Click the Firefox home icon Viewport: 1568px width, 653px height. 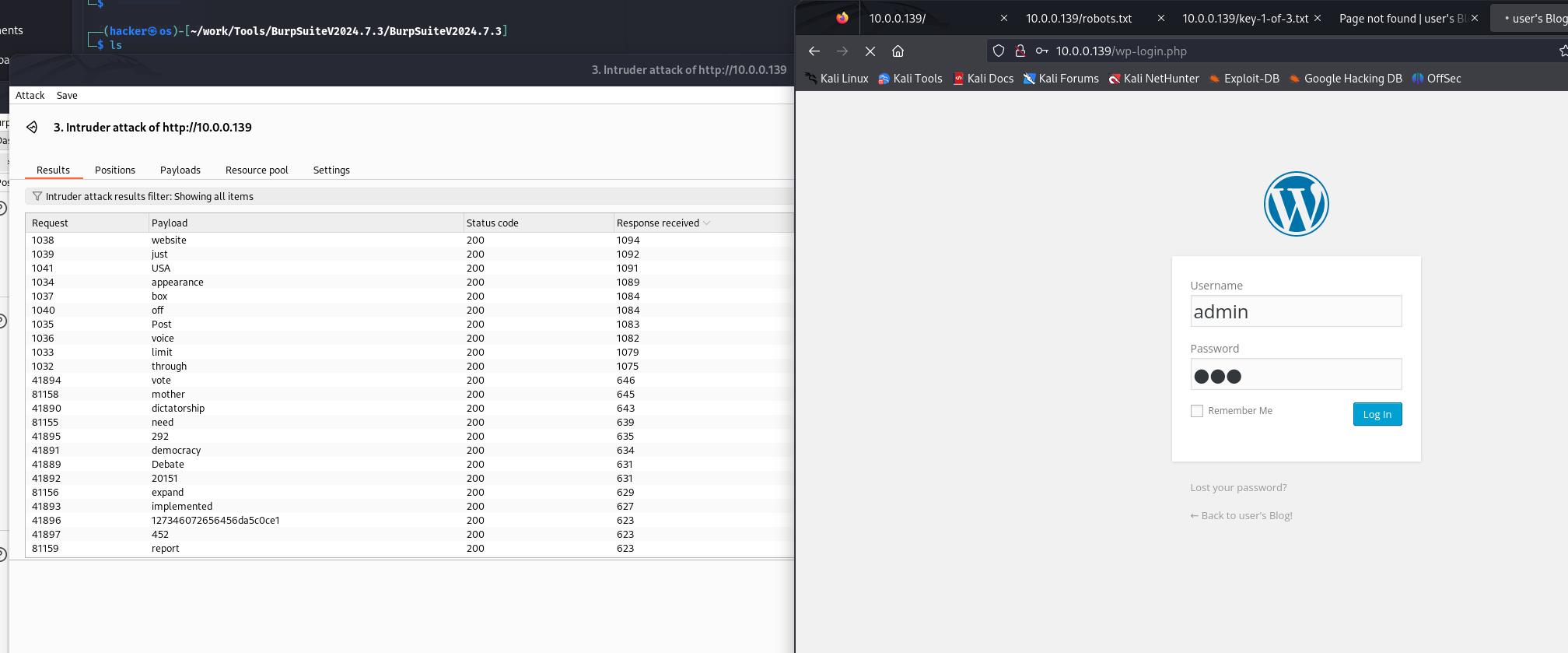[x=898, y=51]
